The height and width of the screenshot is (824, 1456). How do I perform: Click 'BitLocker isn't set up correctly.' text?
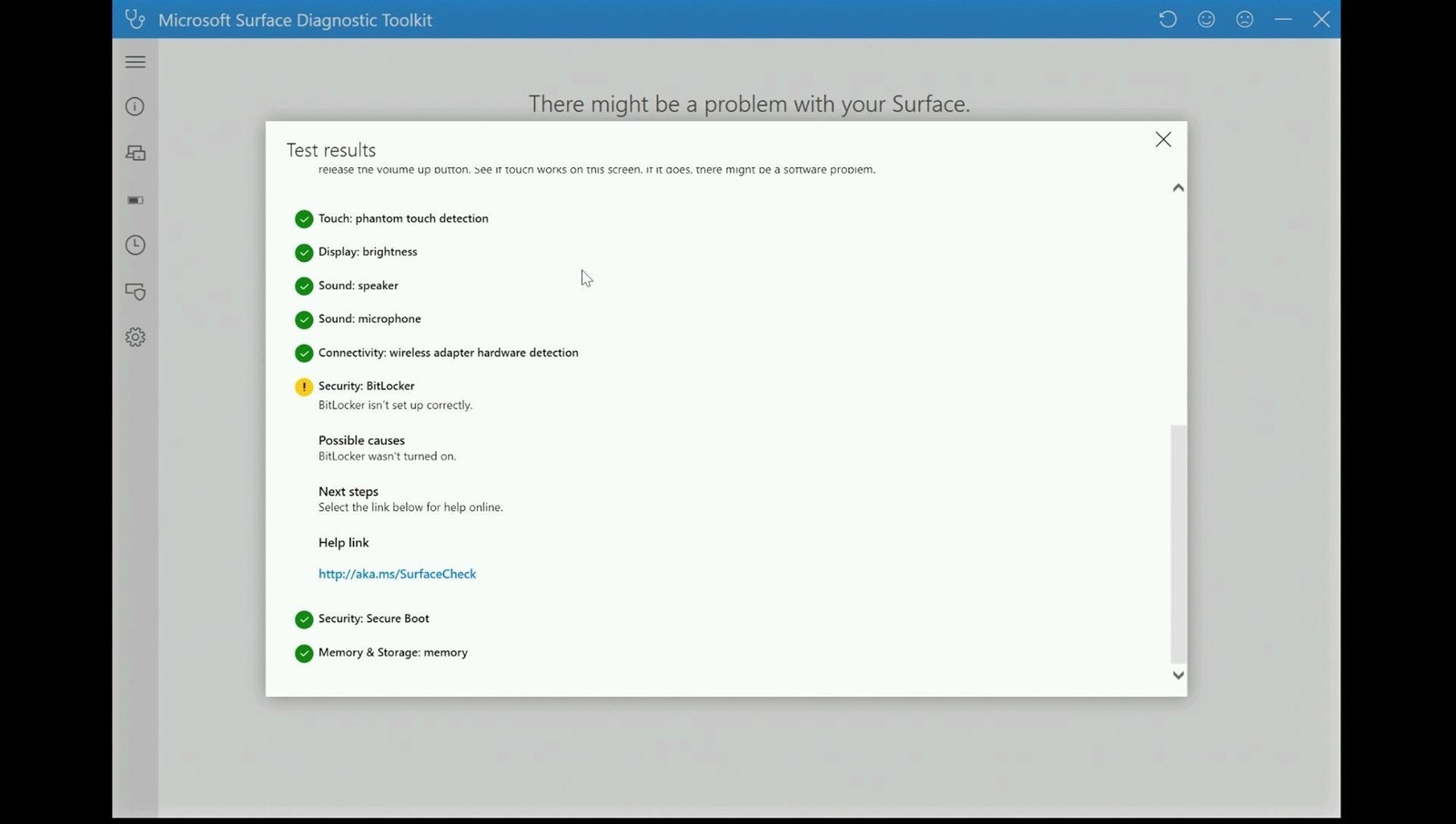pyautogui.click(x=395, y=405)
